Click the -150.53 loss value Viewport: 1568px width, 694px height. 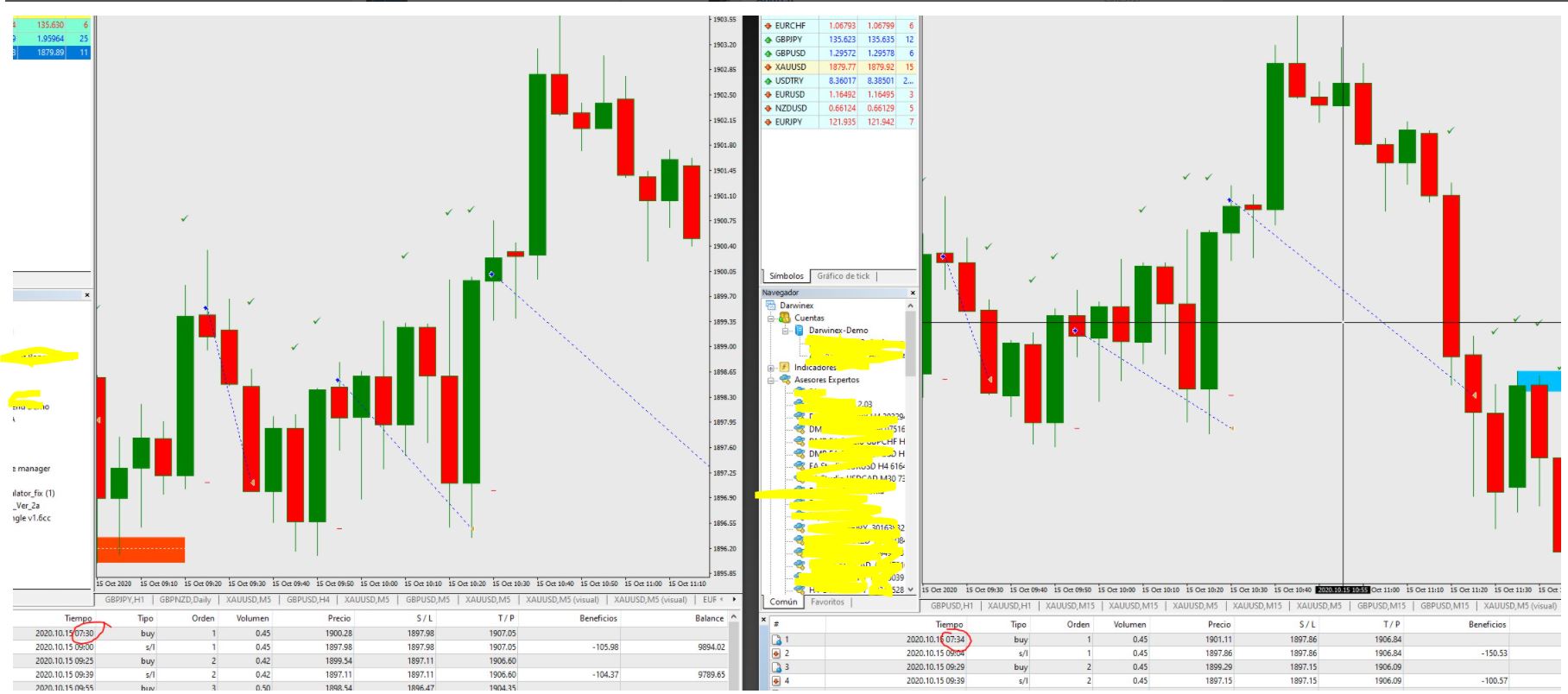(x=1493, y=653)
